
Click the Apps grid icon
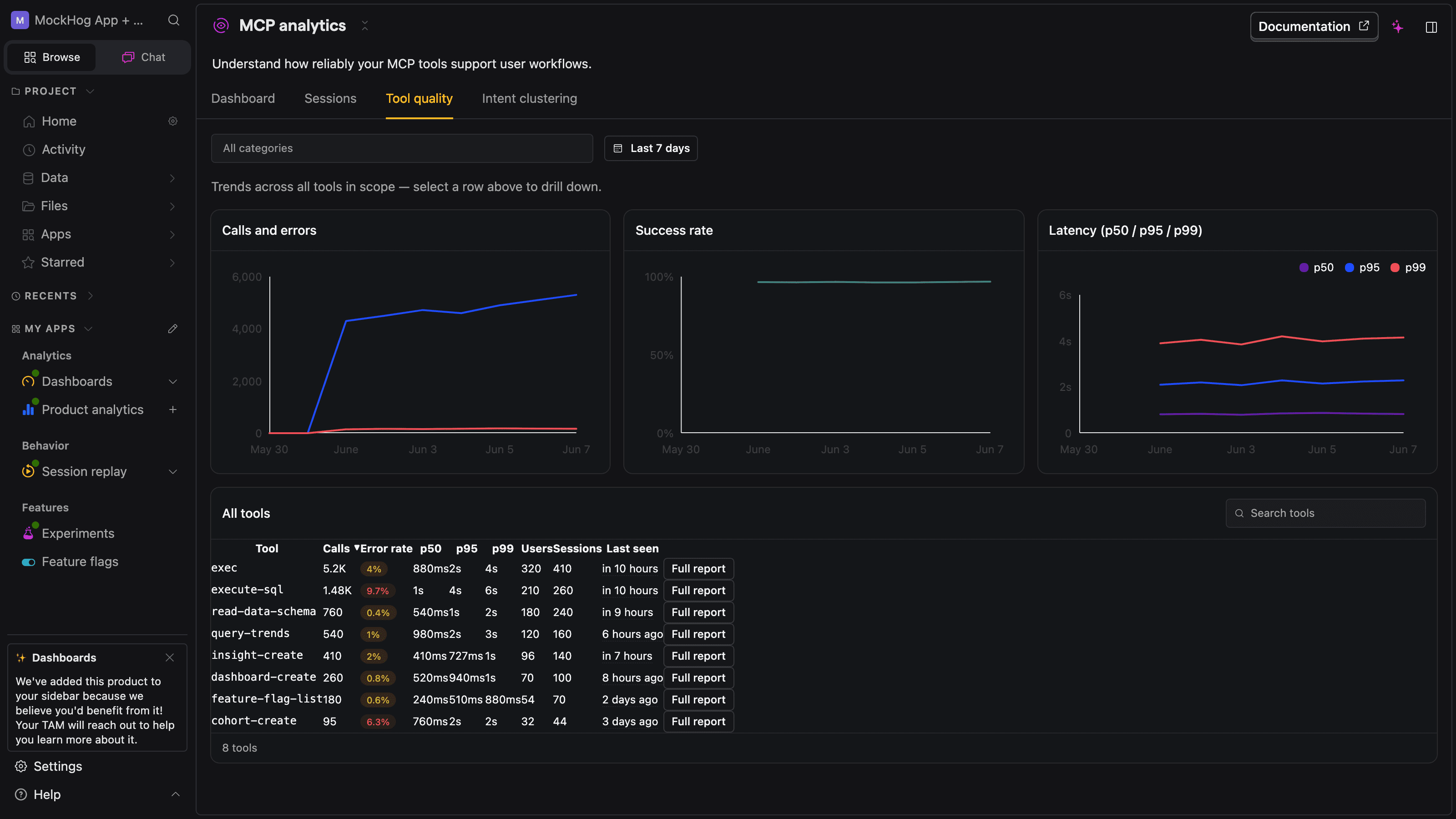28,235
